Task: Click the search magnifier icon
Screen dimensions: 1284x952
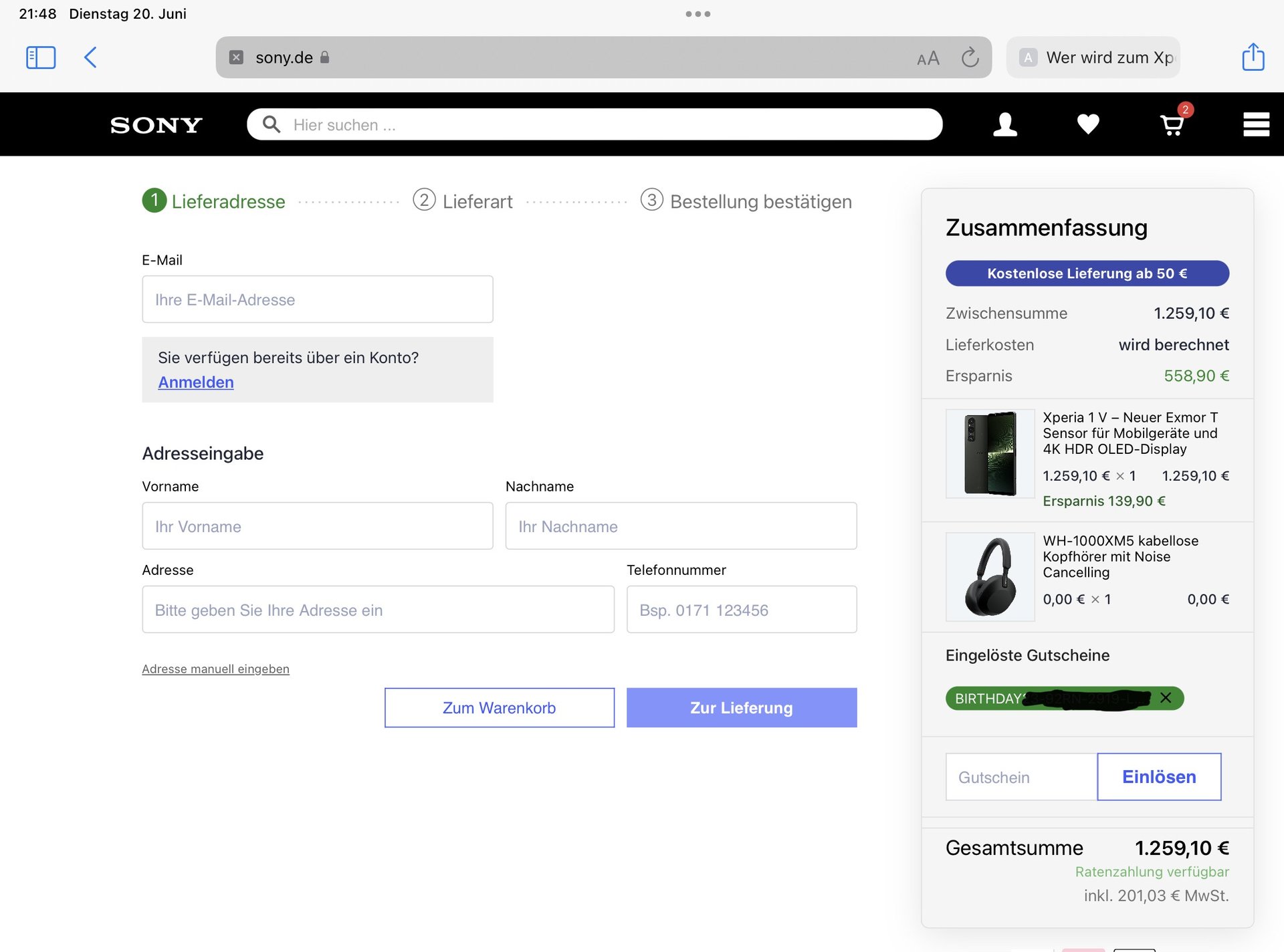Action: tap(271, 124)
